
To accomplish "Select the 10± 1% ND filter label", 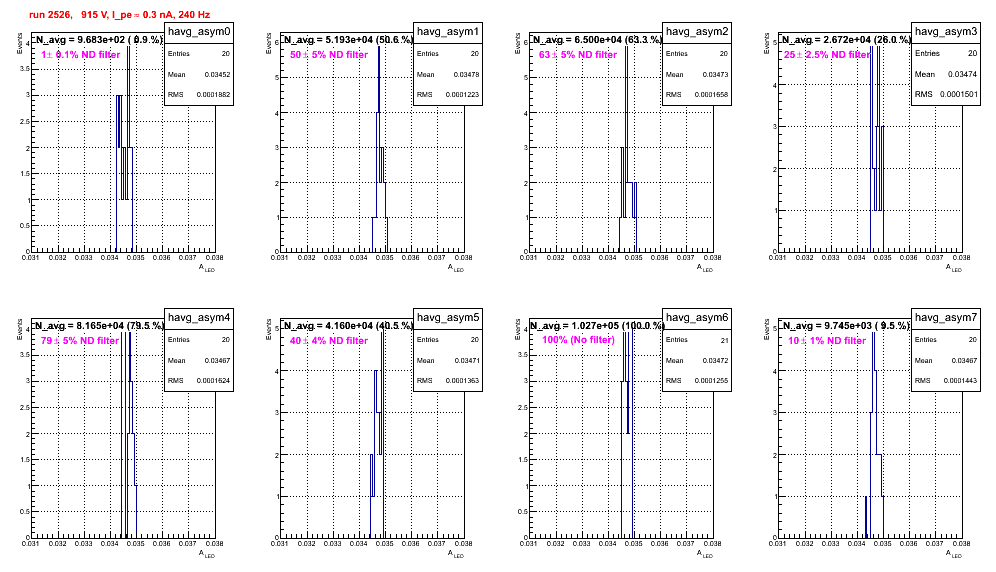I will coord(827,341).
